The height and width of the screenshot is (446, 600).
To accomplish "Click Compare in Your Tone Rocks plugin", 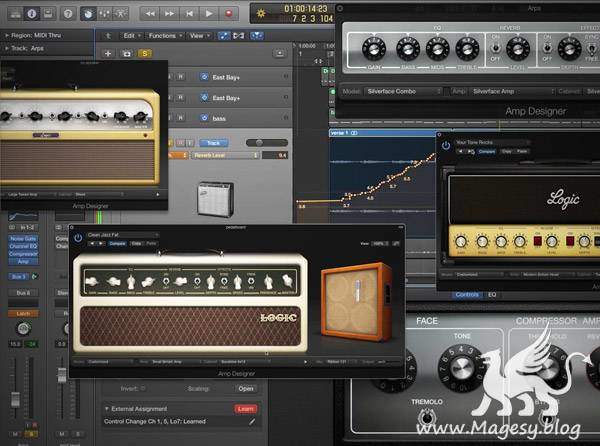I will 487,151.
